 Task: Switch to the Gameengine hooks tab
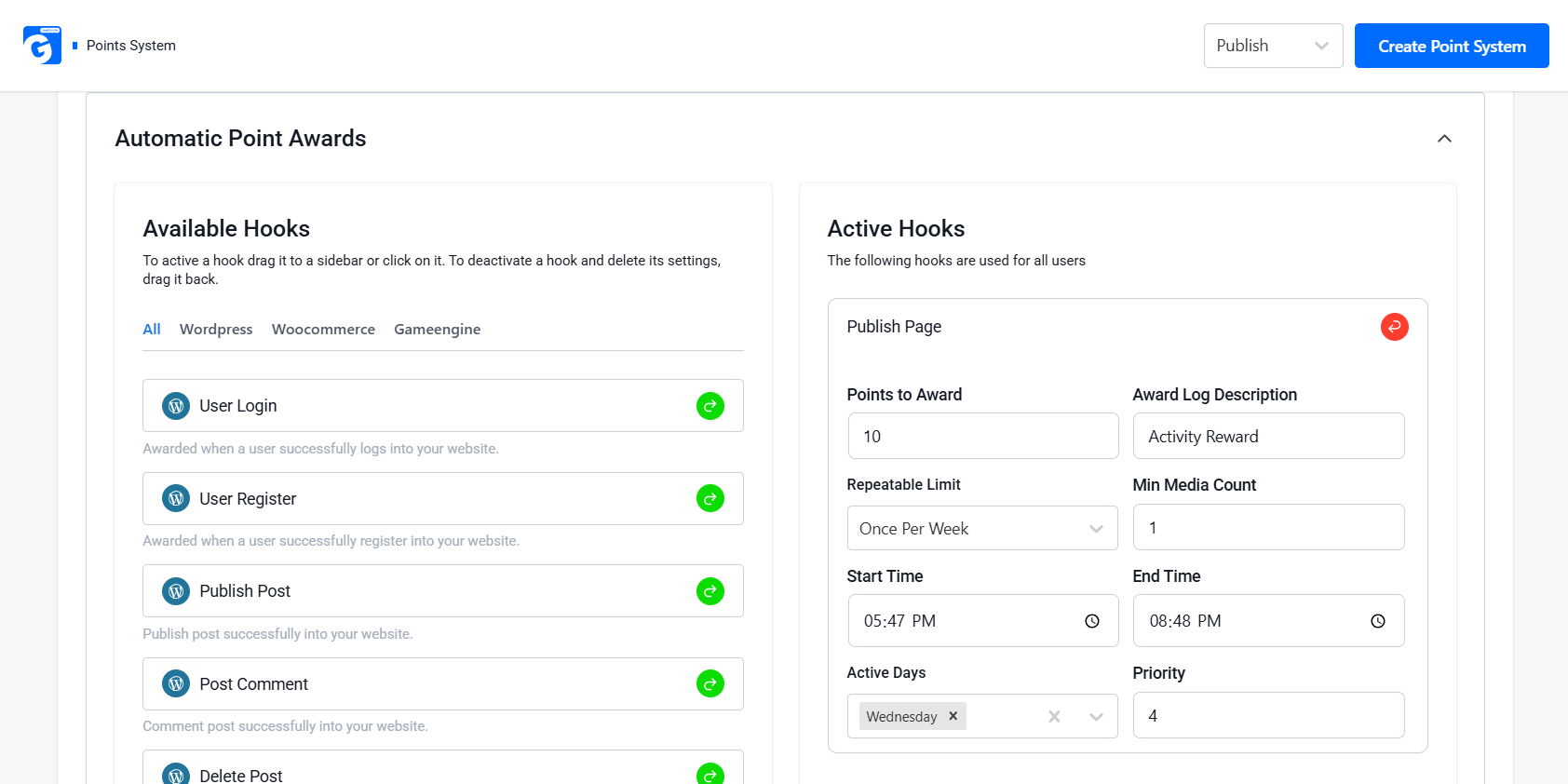point(438,329)
